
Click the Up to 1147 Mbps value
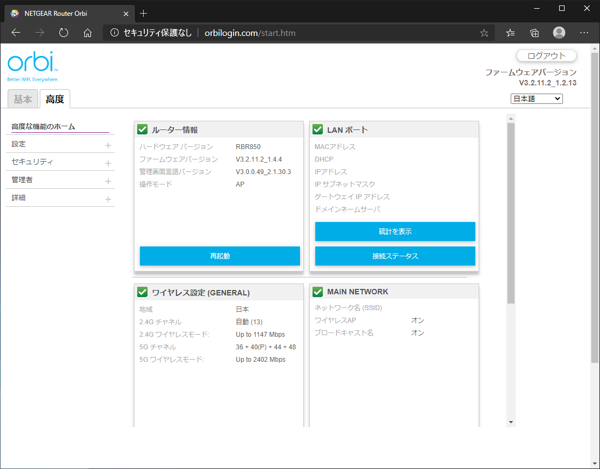[x=260, y=334]
